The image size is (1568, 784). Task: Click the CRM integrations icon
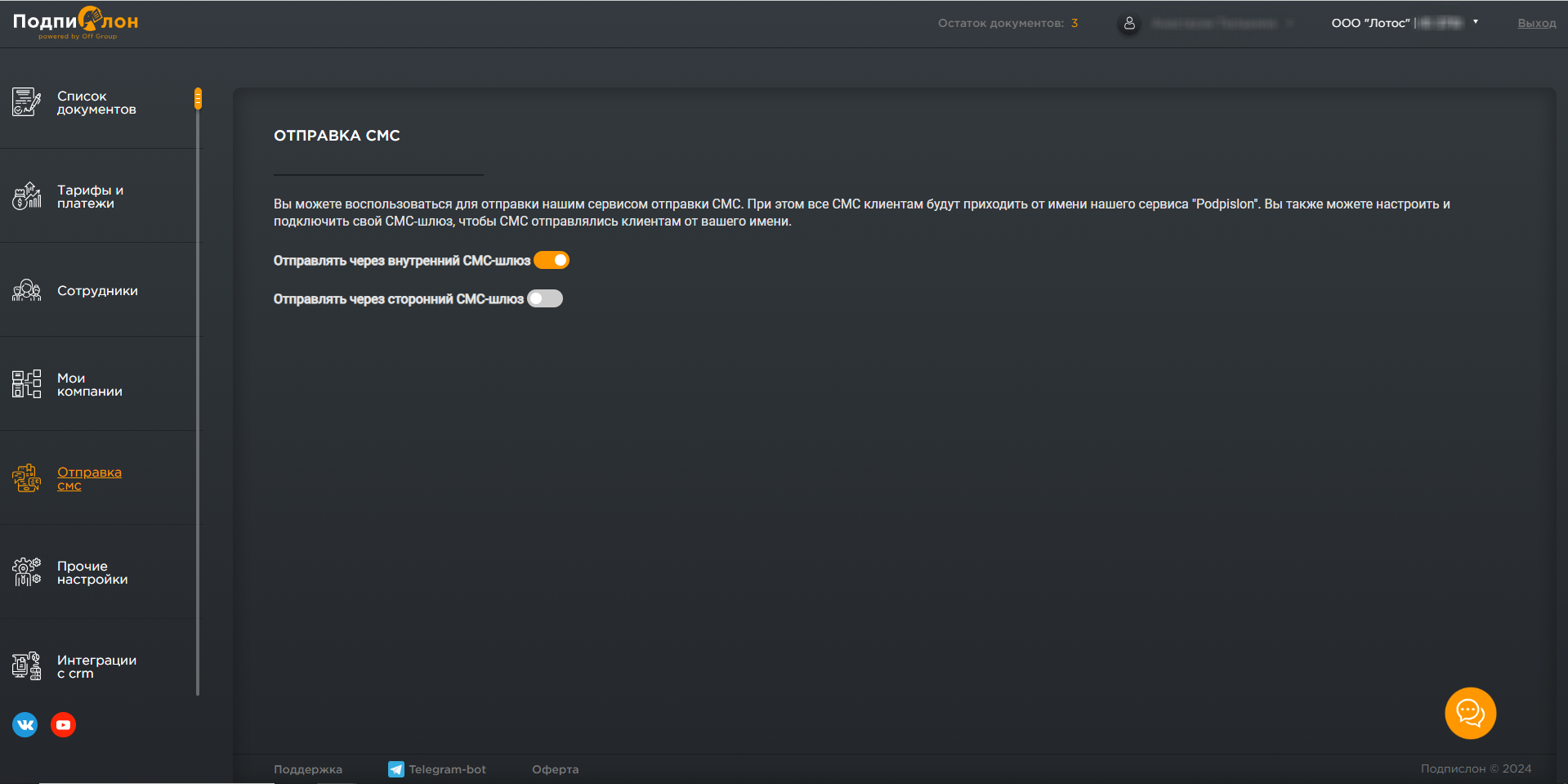[26, 666]
